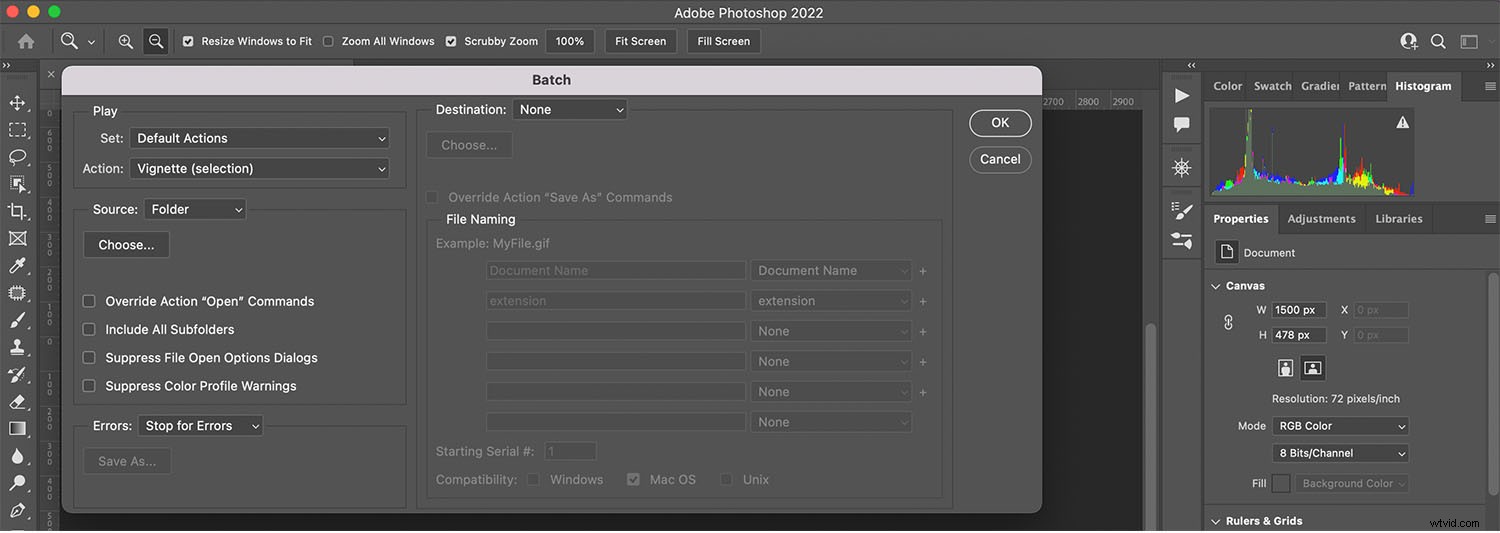Open the Navigator panel wheel icon
This screenshot has height=533, width=1500.
(1182, 168)
